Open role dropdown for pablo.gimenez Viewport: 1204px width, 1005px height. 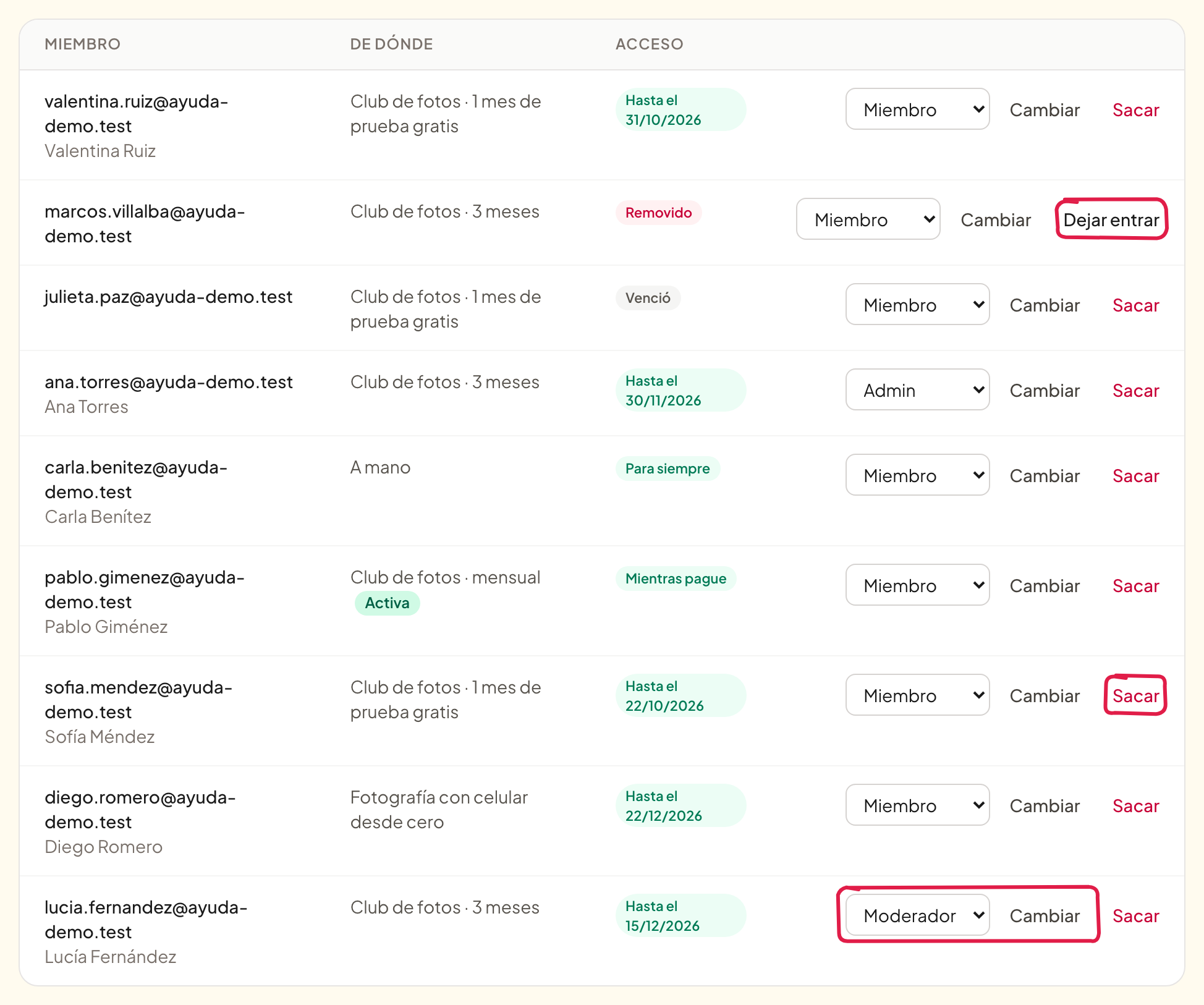click(x=917, y=585)
